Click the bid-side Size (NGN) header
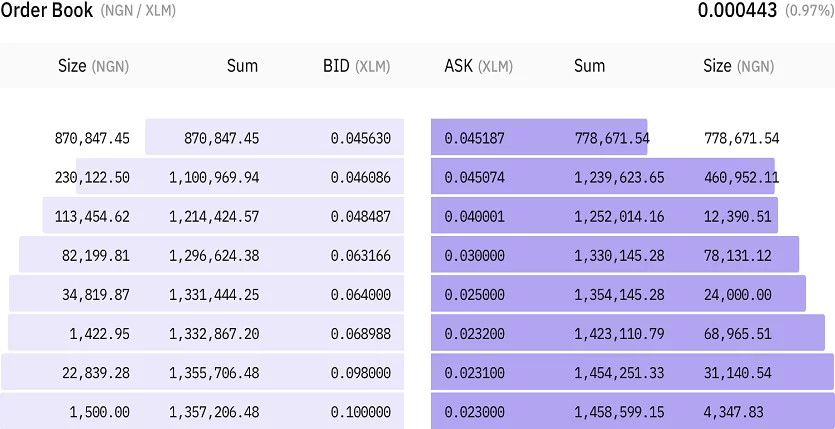Screen dimensions: 835x429 click(93, 66)
